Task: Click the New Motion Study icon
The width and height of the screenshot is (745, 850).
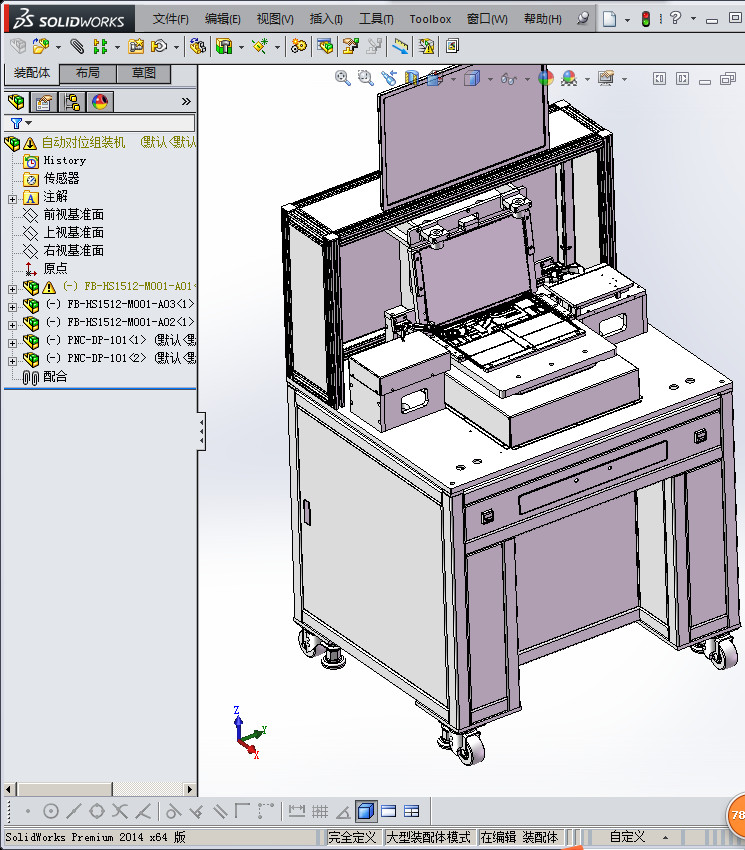Action: coord(298,46)
